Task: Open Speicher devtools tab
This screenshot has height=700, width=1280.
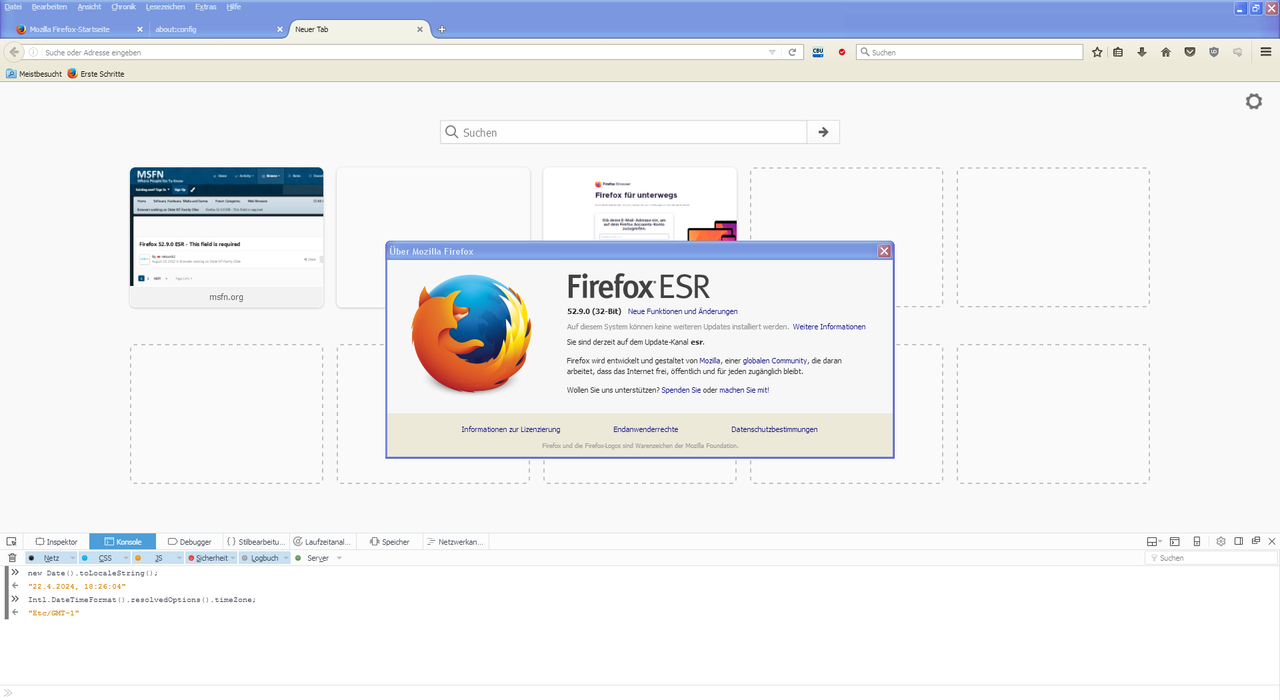Action: coord(389,541)
